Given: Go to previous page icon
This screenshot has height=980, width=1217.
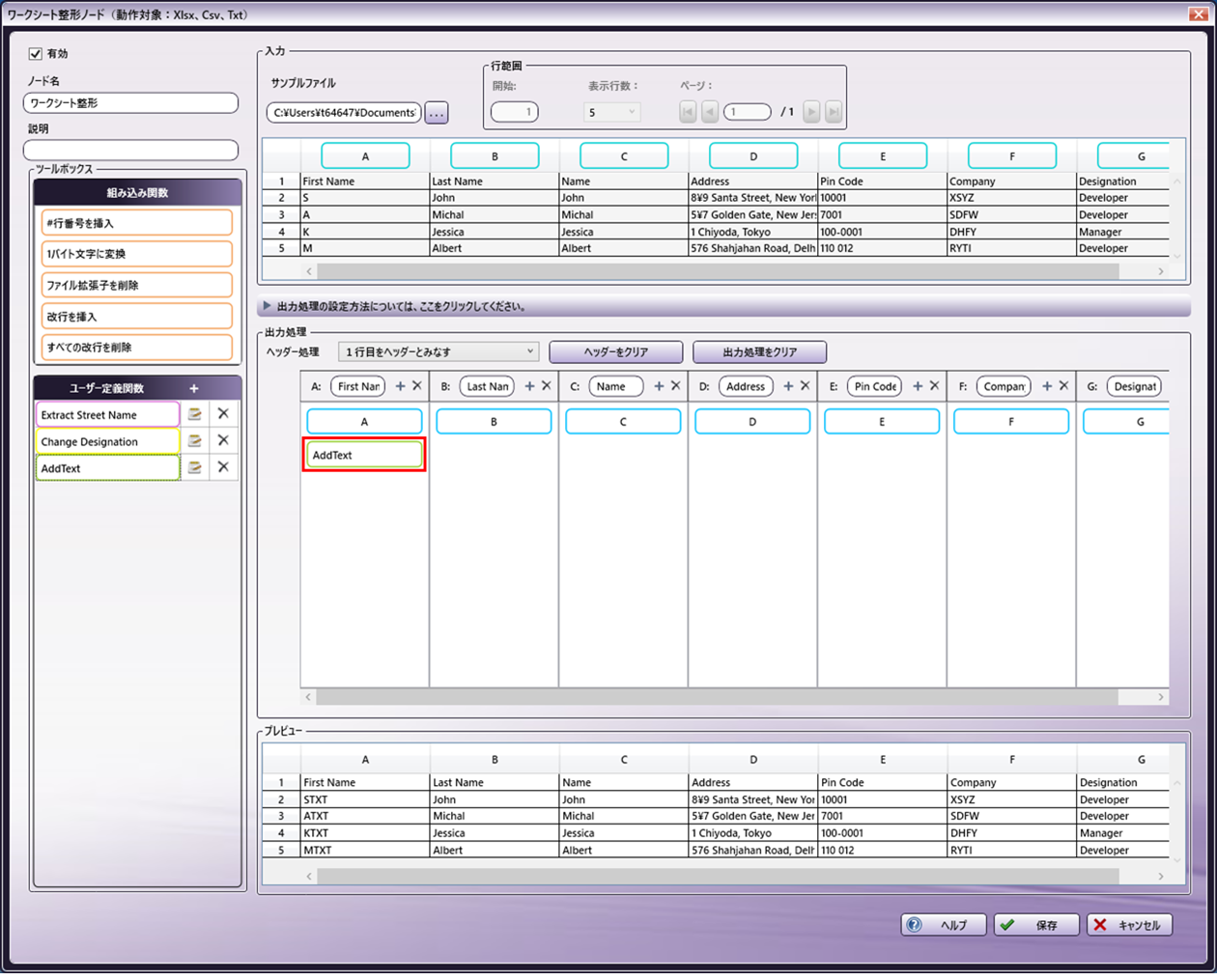Looking at the screenshot, I should (709, 112).
